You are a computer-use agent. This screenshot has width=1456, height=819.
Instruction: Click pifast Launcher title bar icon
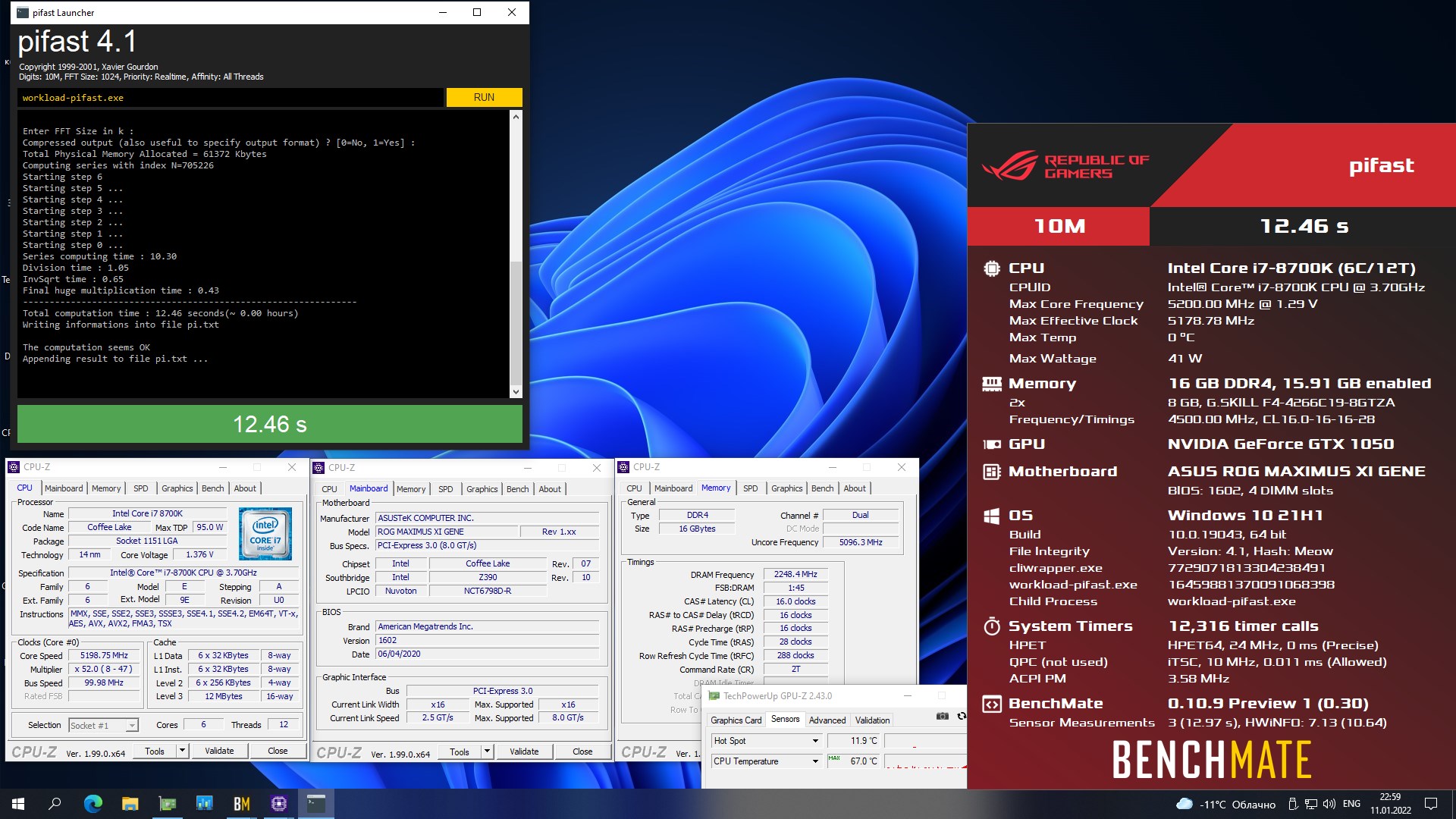pyautogui.click(x=23, y=12)
